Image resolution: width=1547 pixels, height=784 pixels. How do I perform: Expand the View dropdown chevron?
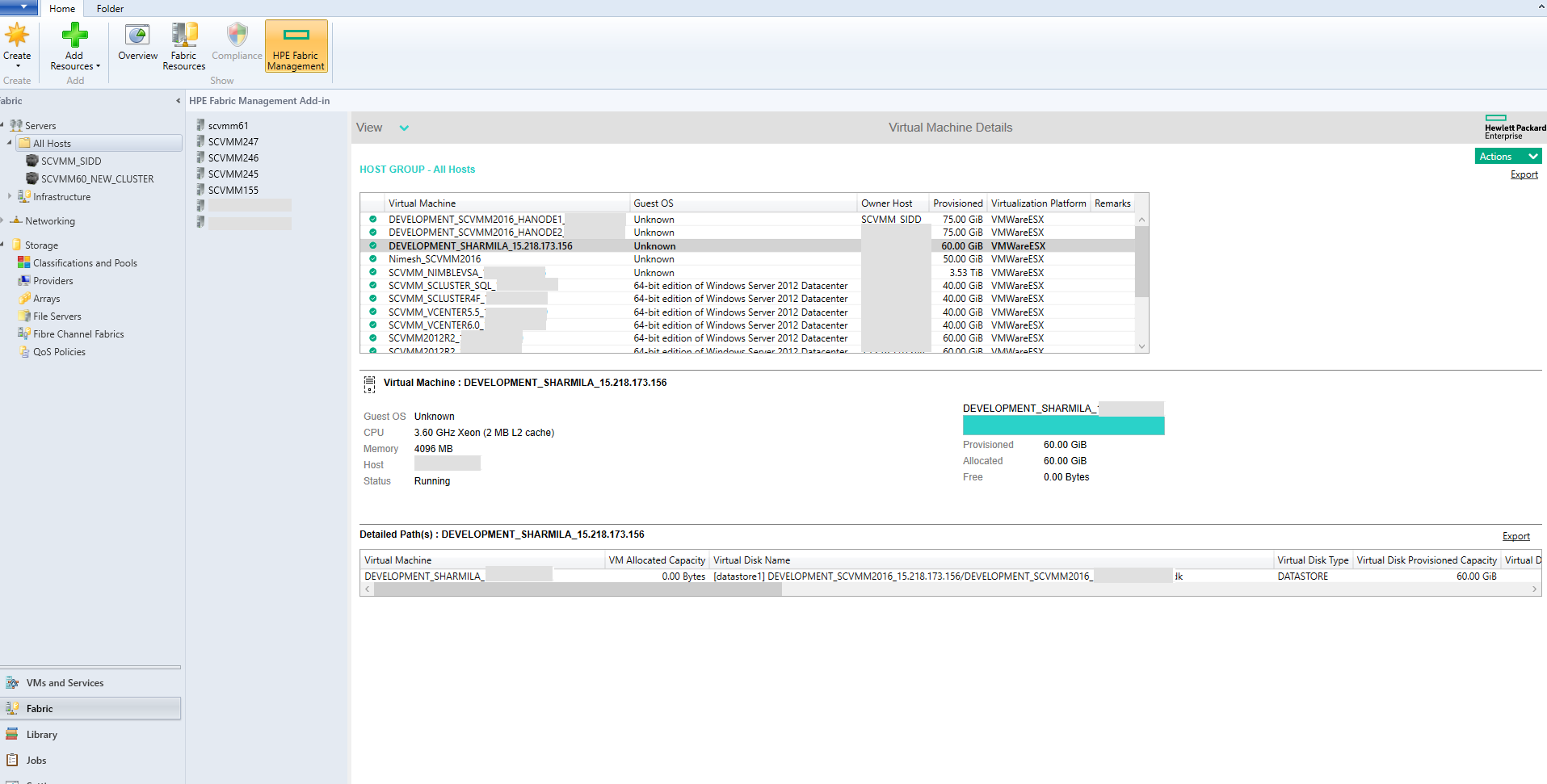tap(404, 128)
